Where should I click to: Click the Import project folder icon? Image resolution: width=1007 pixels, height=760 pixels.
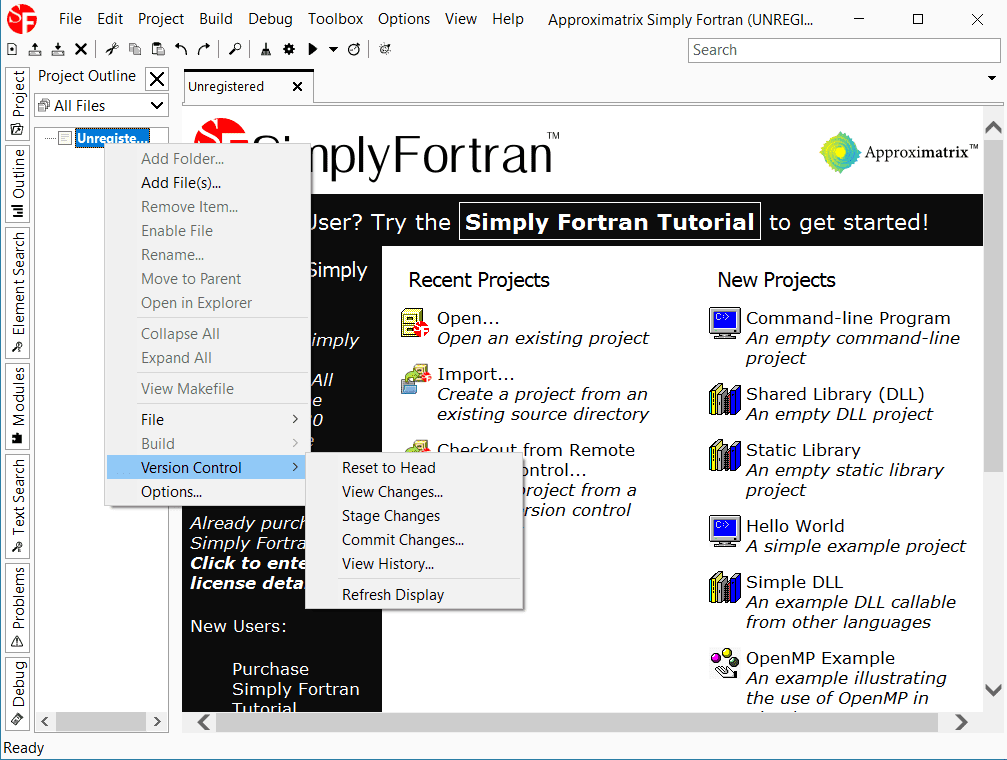click(416, 378)
